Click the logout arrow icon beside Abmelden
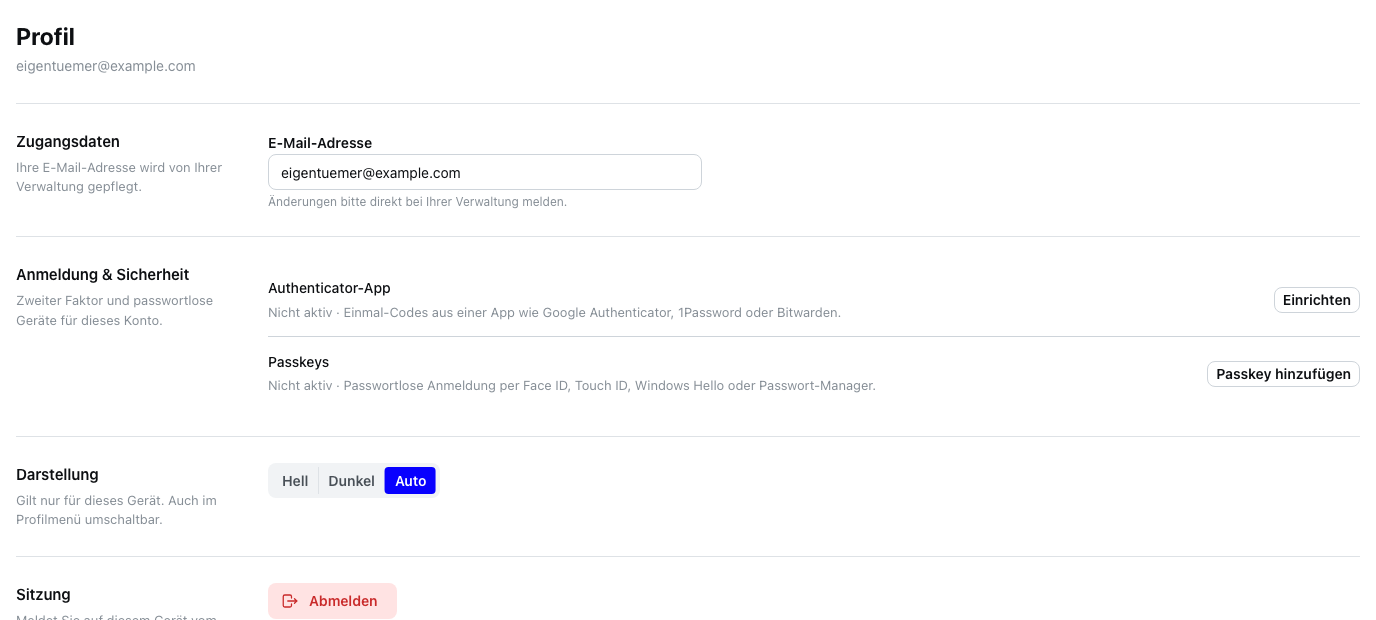The width and height of the screenshot is (1376, 620). [x=290, y=601]
